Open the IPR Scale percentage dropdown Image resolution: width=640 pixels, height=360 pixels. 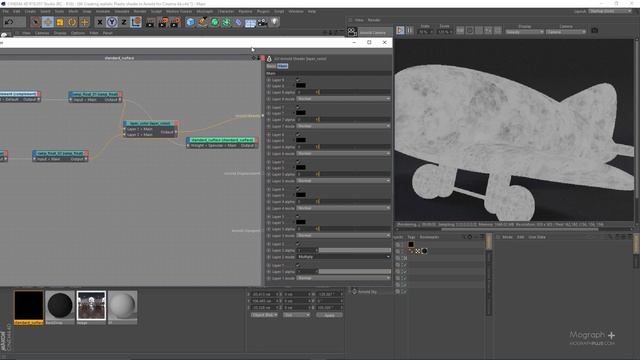[425, 31]
